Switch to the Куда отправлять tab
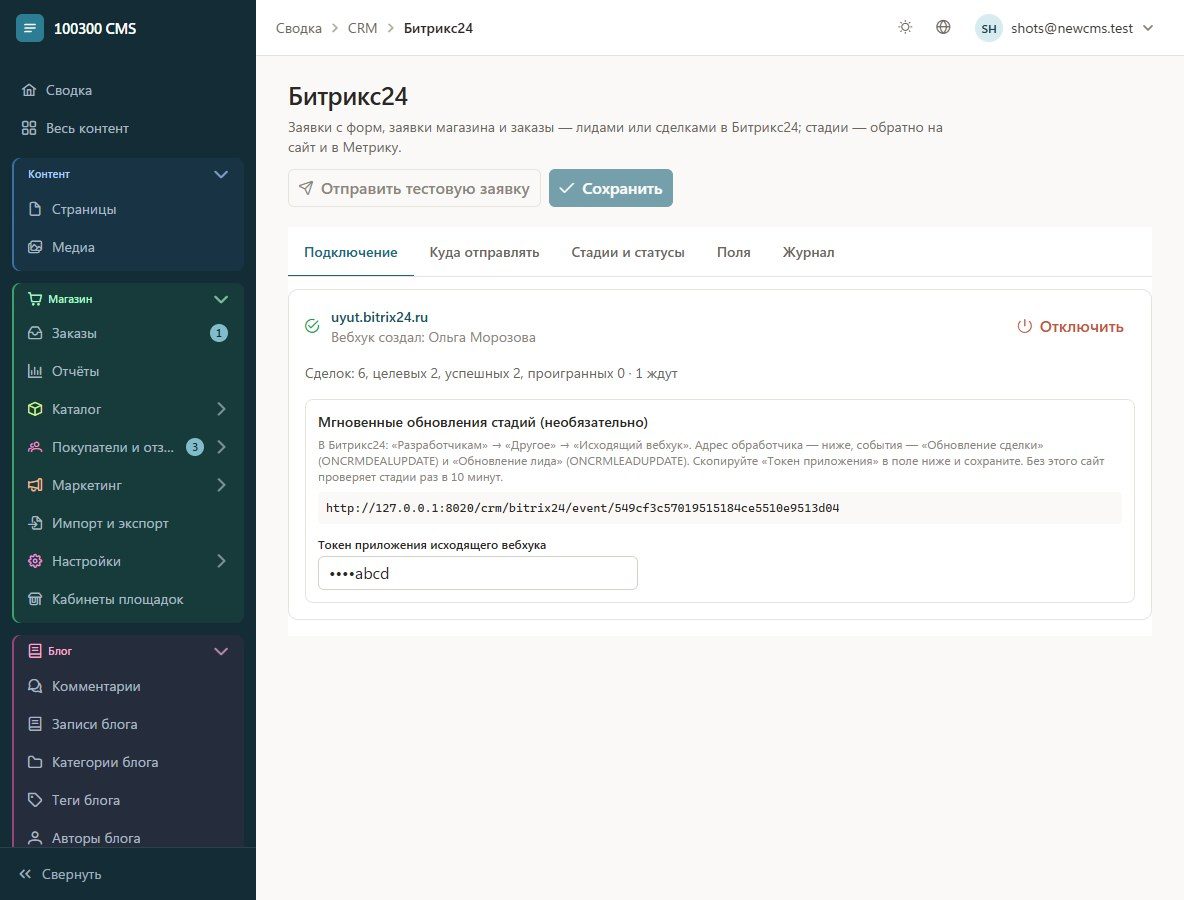Screen dimensions: 1184x900 coord(484,252)
